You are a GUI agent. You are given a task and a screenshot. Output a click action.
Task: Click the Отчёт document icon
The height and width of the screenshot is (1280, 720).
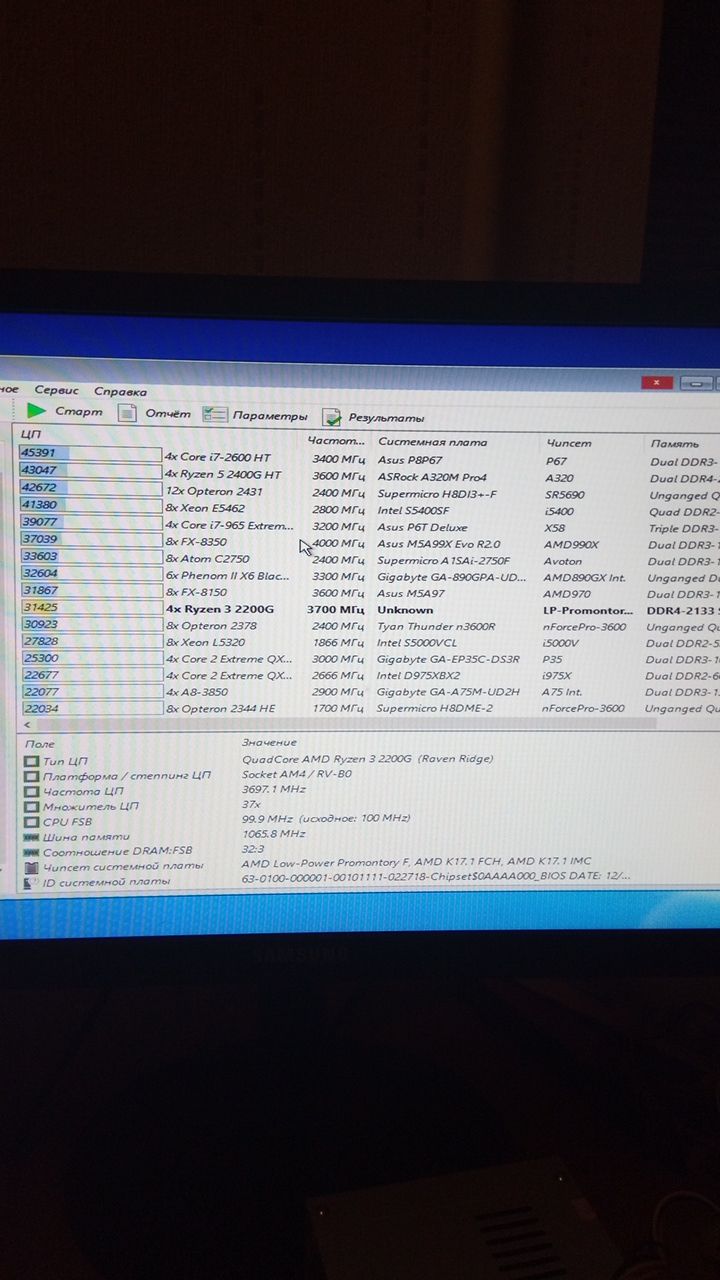(127, 412)
